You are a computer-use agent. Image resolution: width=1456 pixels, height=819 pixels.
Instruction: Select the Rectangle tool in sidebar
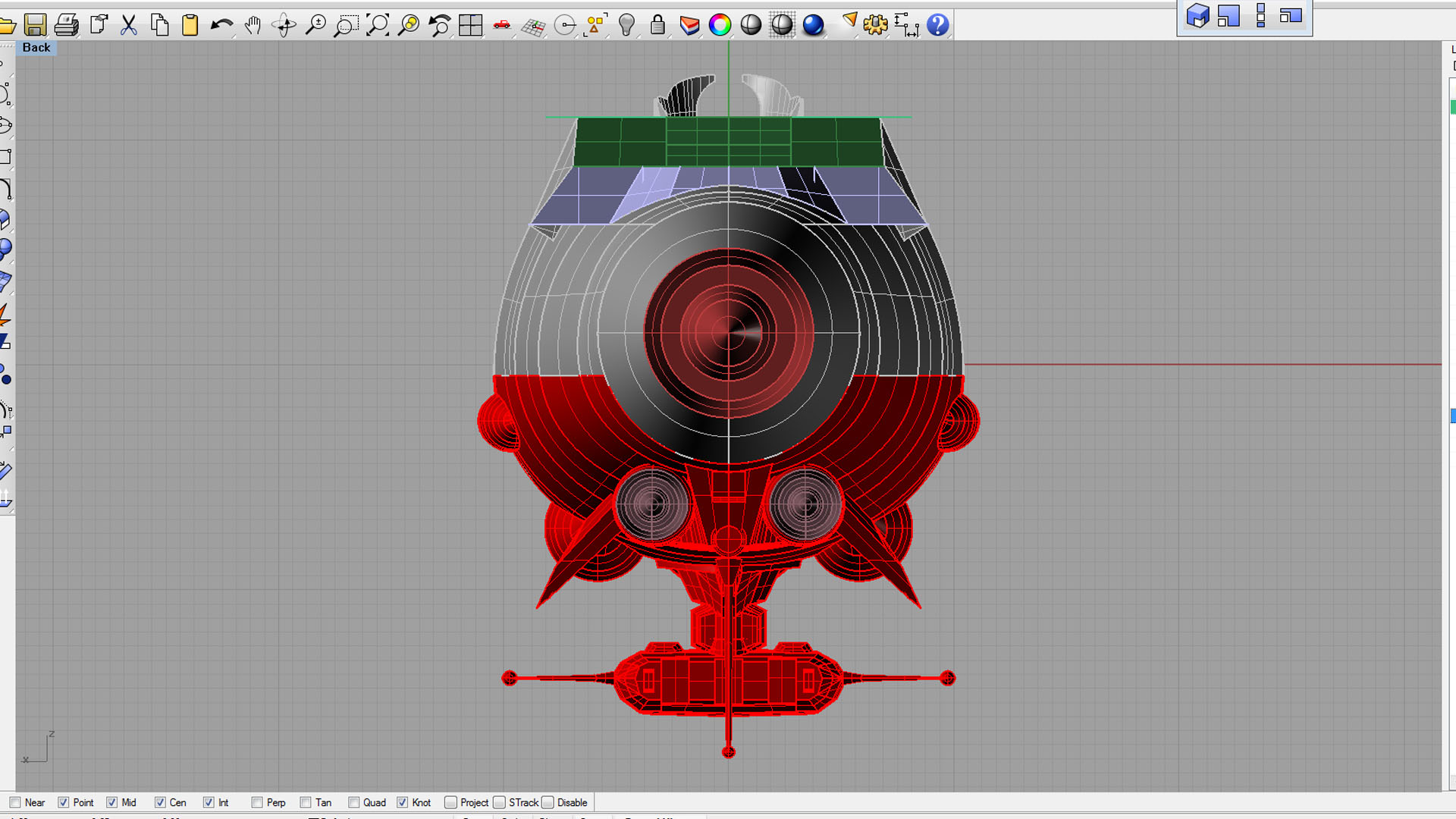5,156
